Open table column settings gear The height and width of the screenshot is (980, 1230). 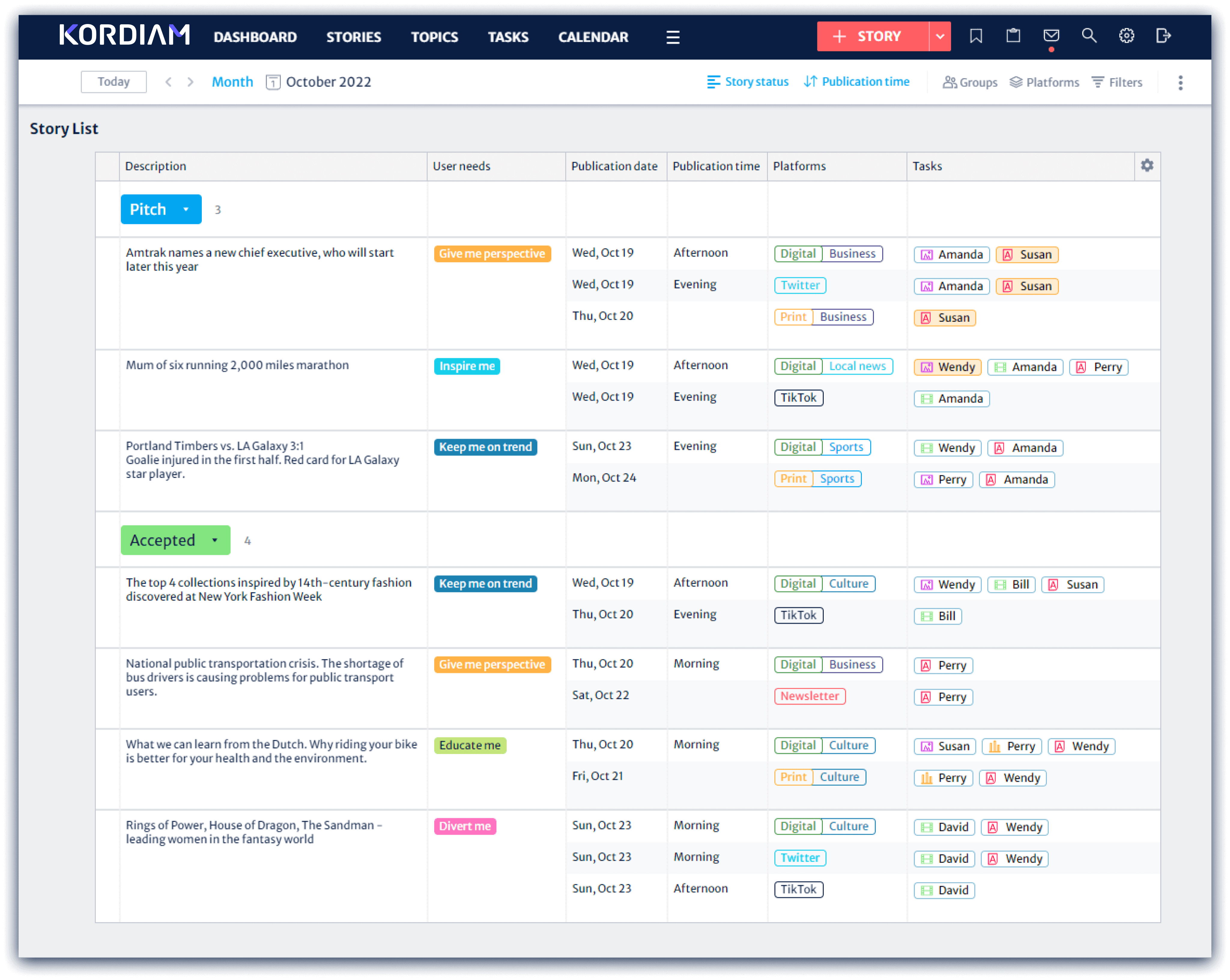[x=1147, y=165]
